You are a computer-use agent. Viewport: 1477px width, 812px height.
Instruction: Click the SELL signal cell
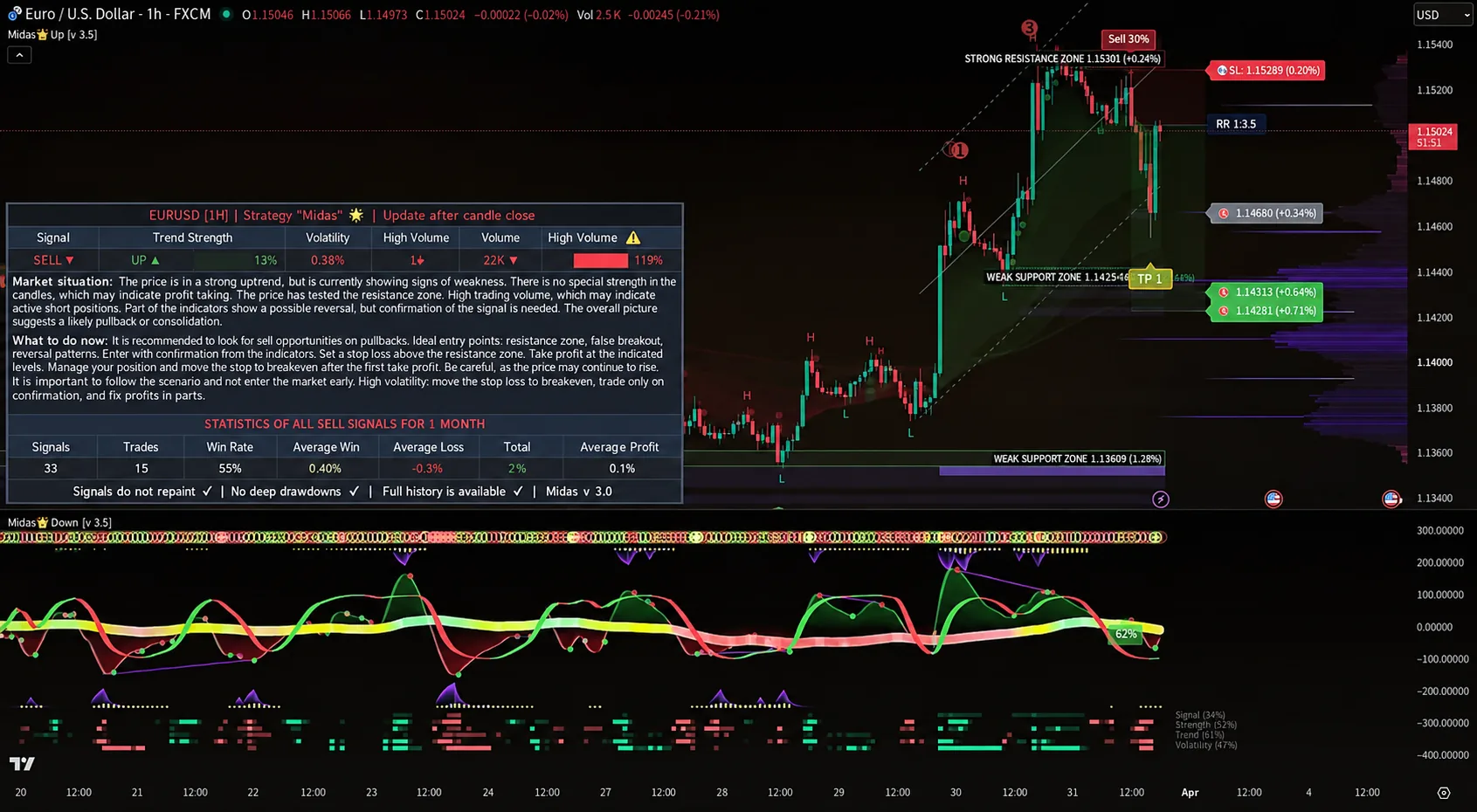(x=53, y=260)
